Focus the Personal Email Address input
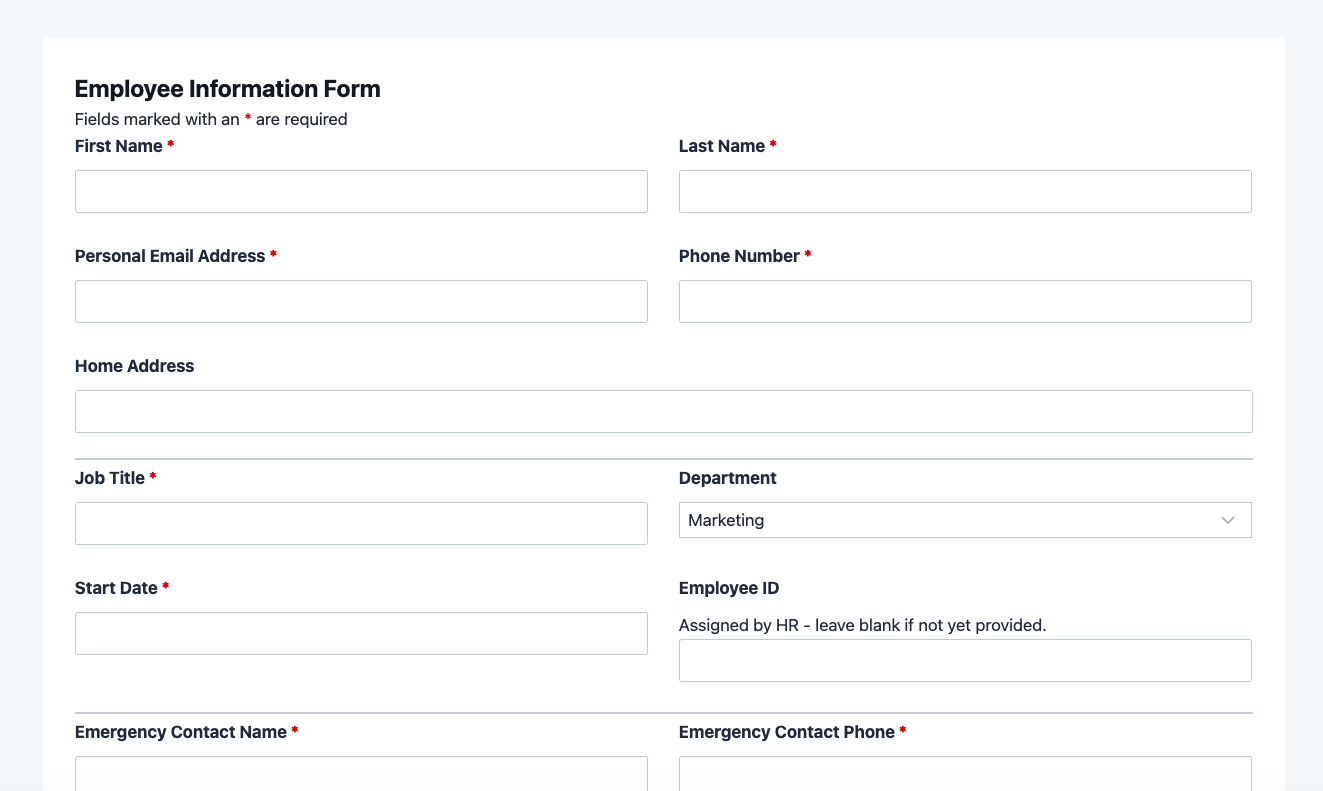Screen dimensions: 1323x791 click(x=361, y=301)
